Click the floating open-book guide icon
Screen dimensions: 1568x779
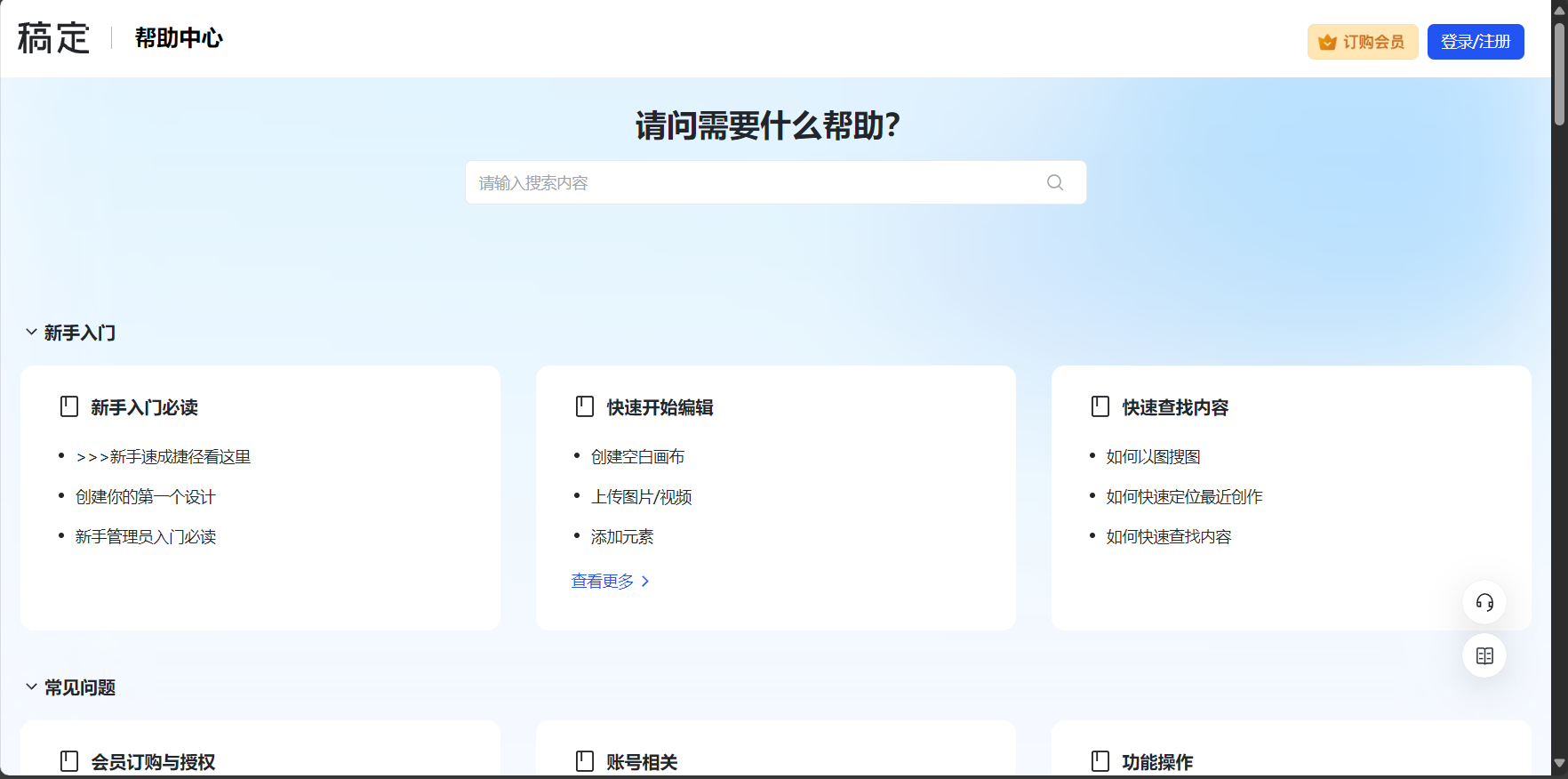pyautogui.click(x=1484, y=656)
